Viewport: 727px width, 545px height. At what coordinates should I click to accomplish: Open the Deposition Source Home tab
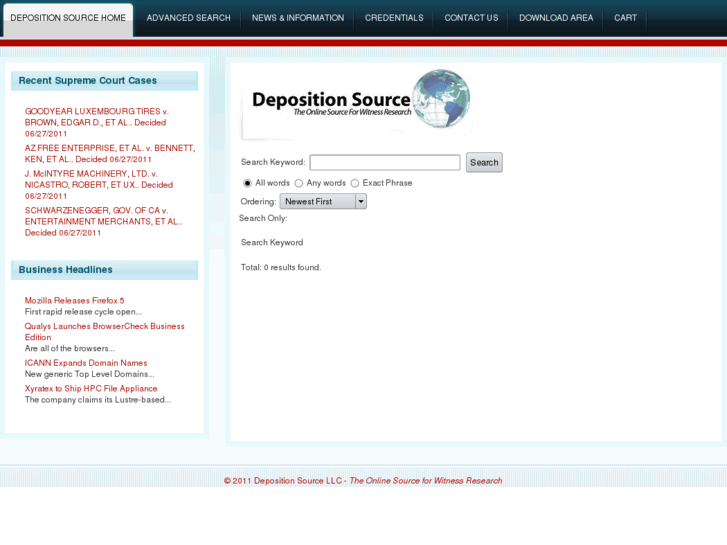click(68, 19)
